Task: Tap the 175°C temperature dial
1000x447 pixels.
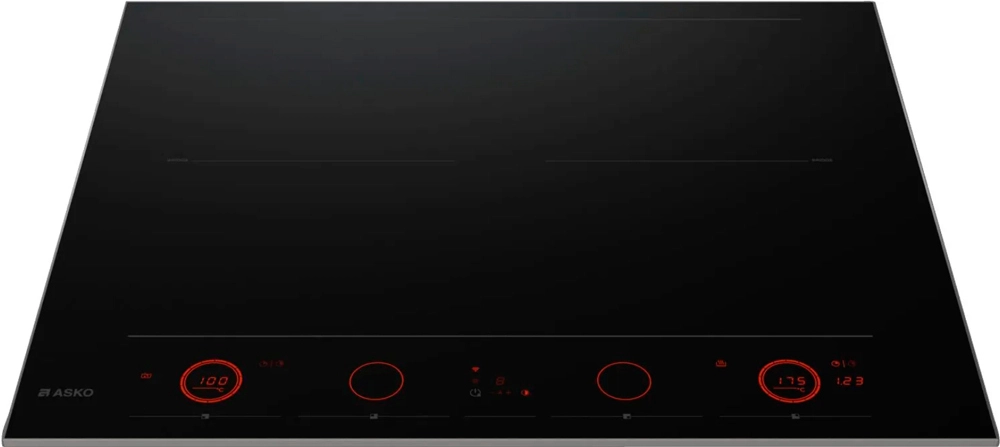Action: (x=790, y=381)
